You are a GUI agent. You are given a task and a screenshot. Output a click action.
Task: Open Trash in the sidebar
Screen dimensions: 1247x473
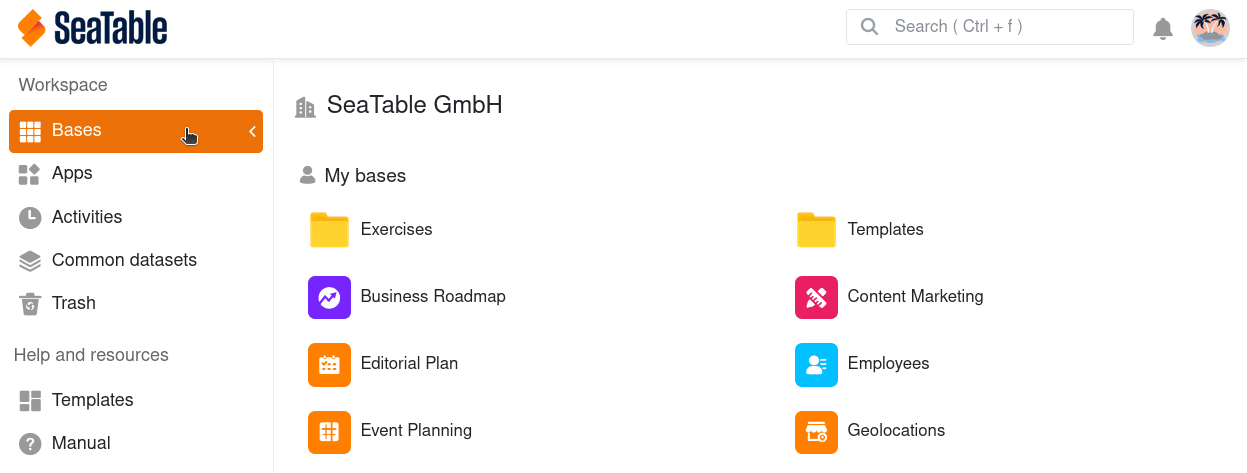(x=73, y=303)
